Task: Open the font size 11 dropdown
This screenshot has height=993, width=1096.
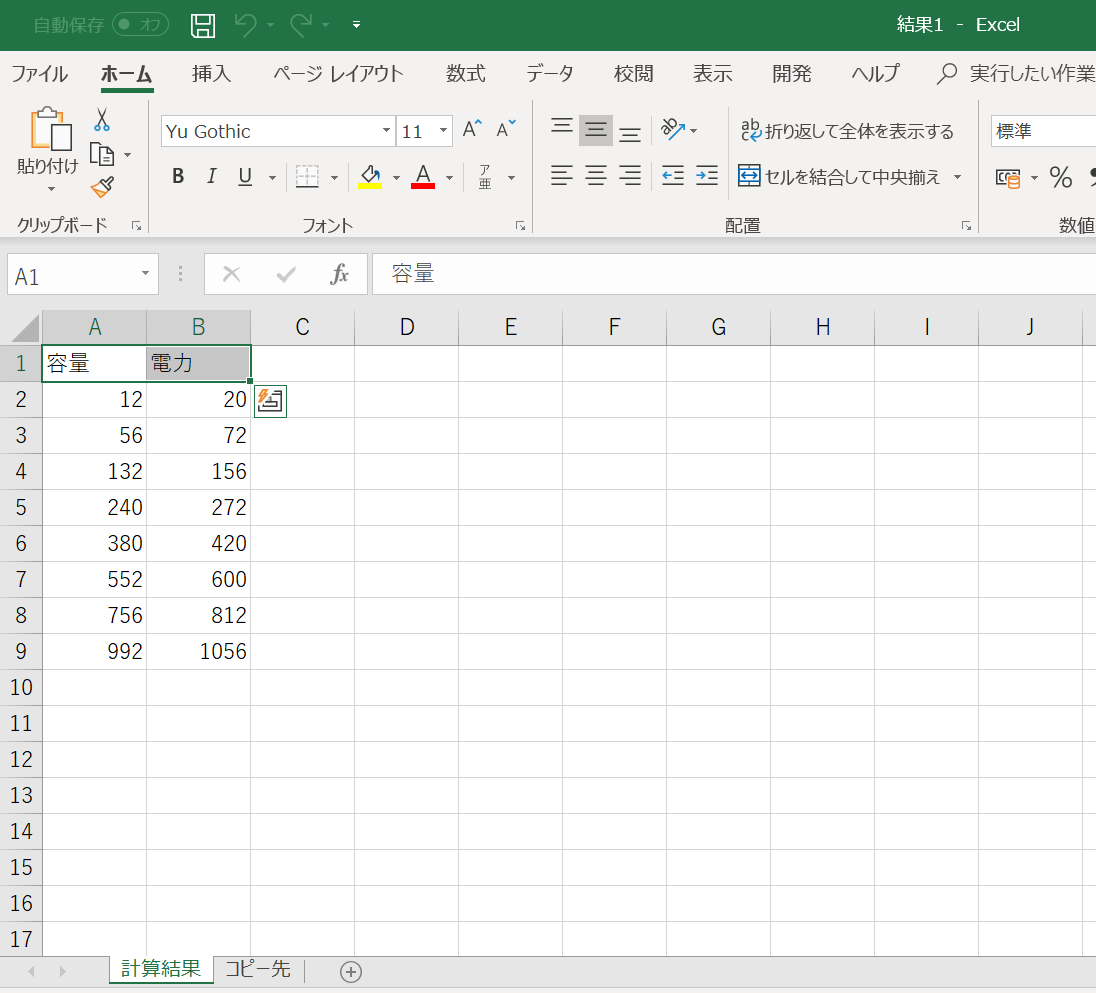Action: coord(443,131)
